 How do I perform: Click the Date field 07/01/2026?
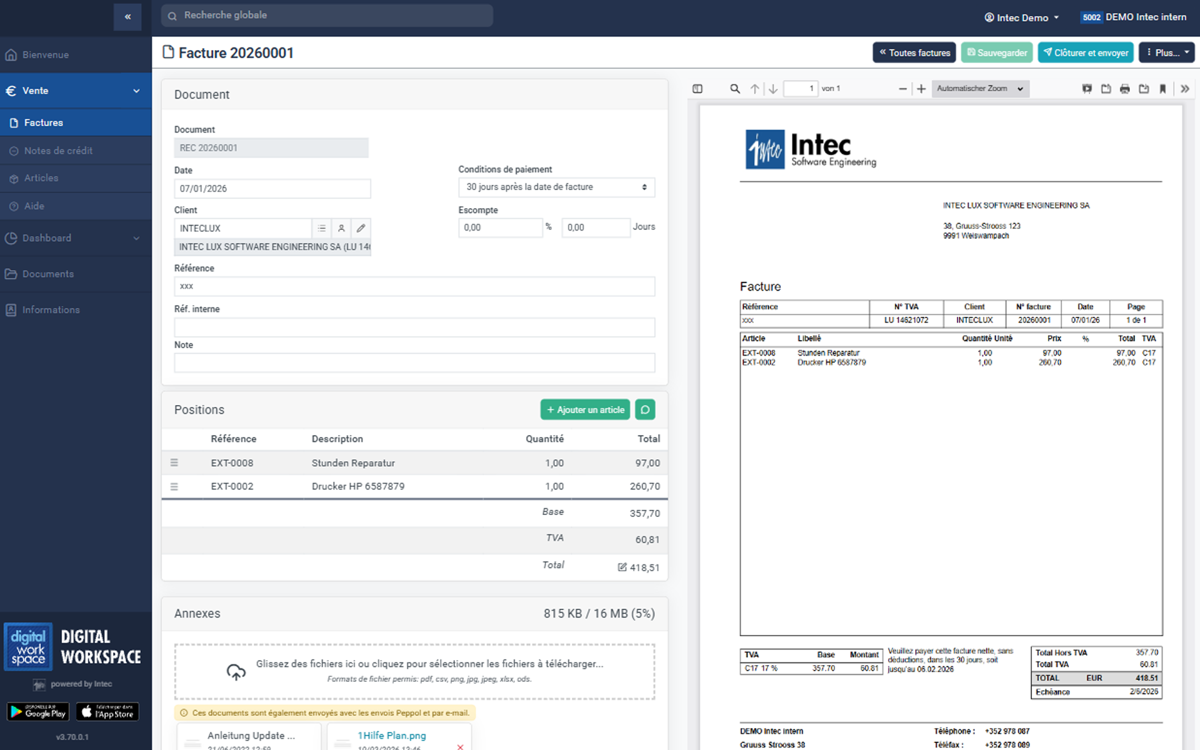tap(272, 188)
